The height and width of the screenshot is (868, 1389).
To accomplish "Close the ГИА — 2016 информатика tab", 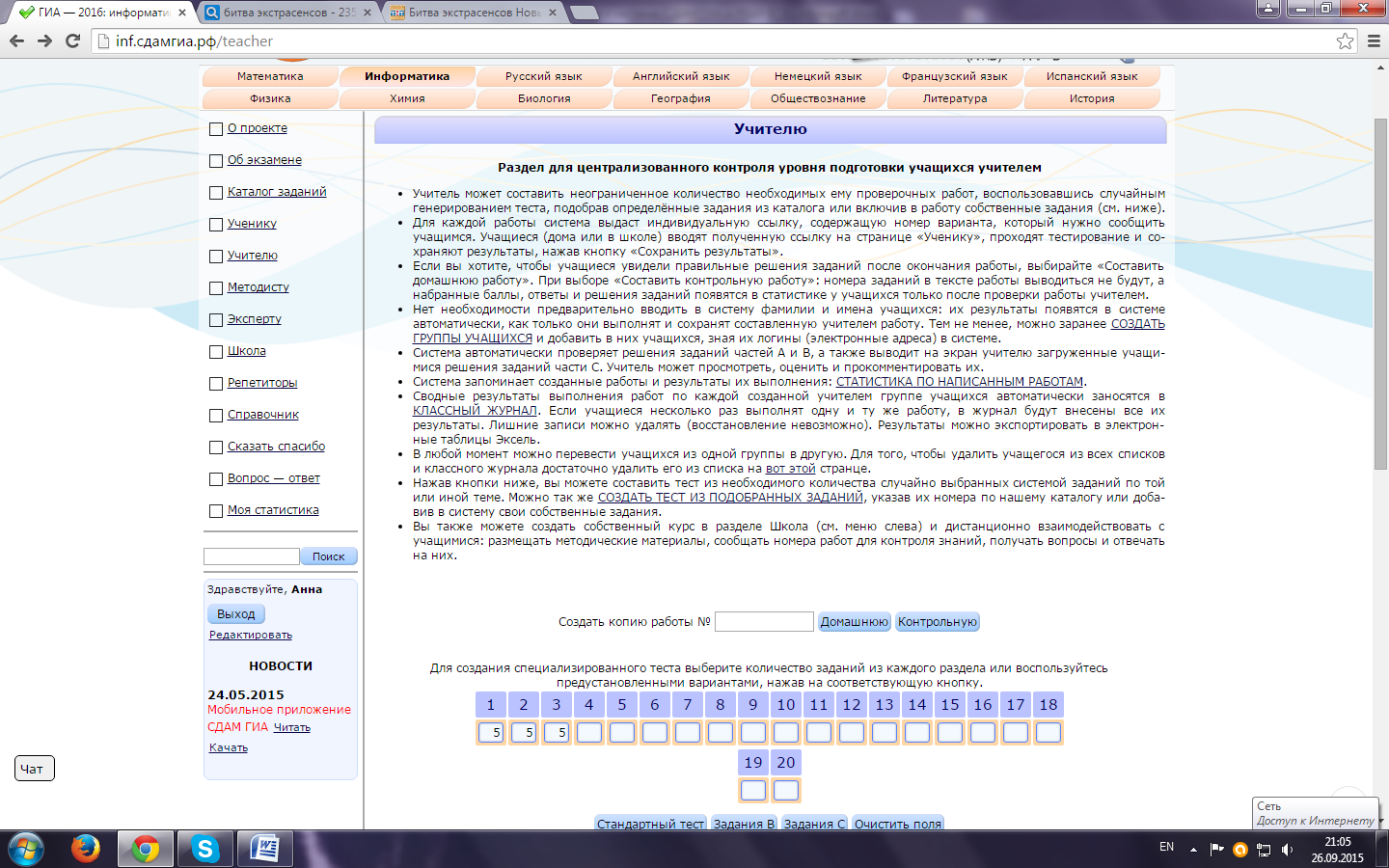I will 182,13.
